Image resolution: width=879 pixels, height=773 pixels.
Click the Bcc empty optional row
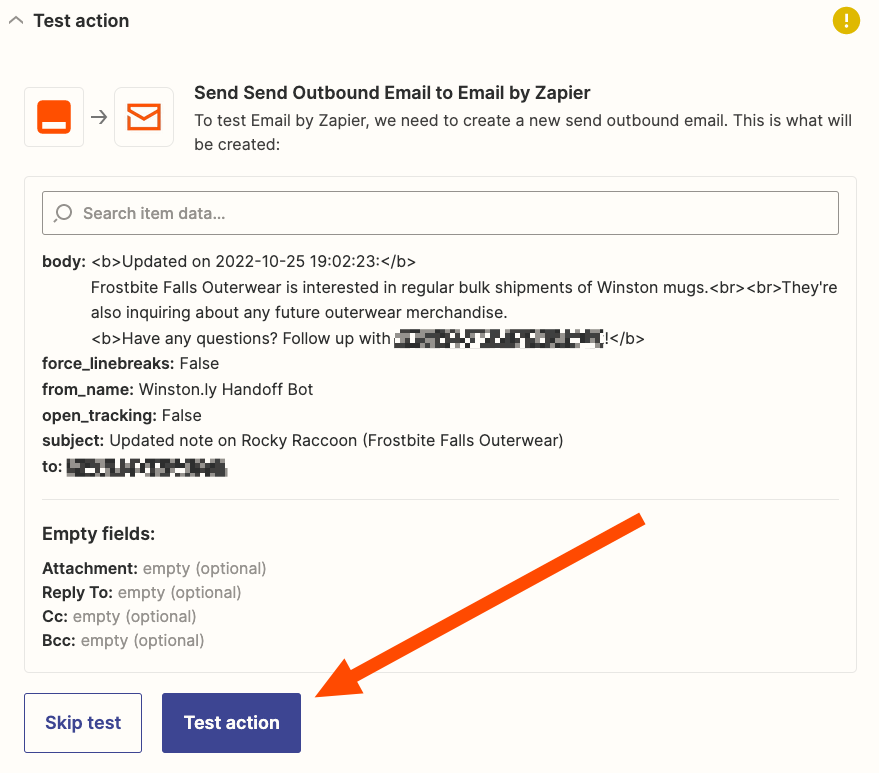point(123,641)
